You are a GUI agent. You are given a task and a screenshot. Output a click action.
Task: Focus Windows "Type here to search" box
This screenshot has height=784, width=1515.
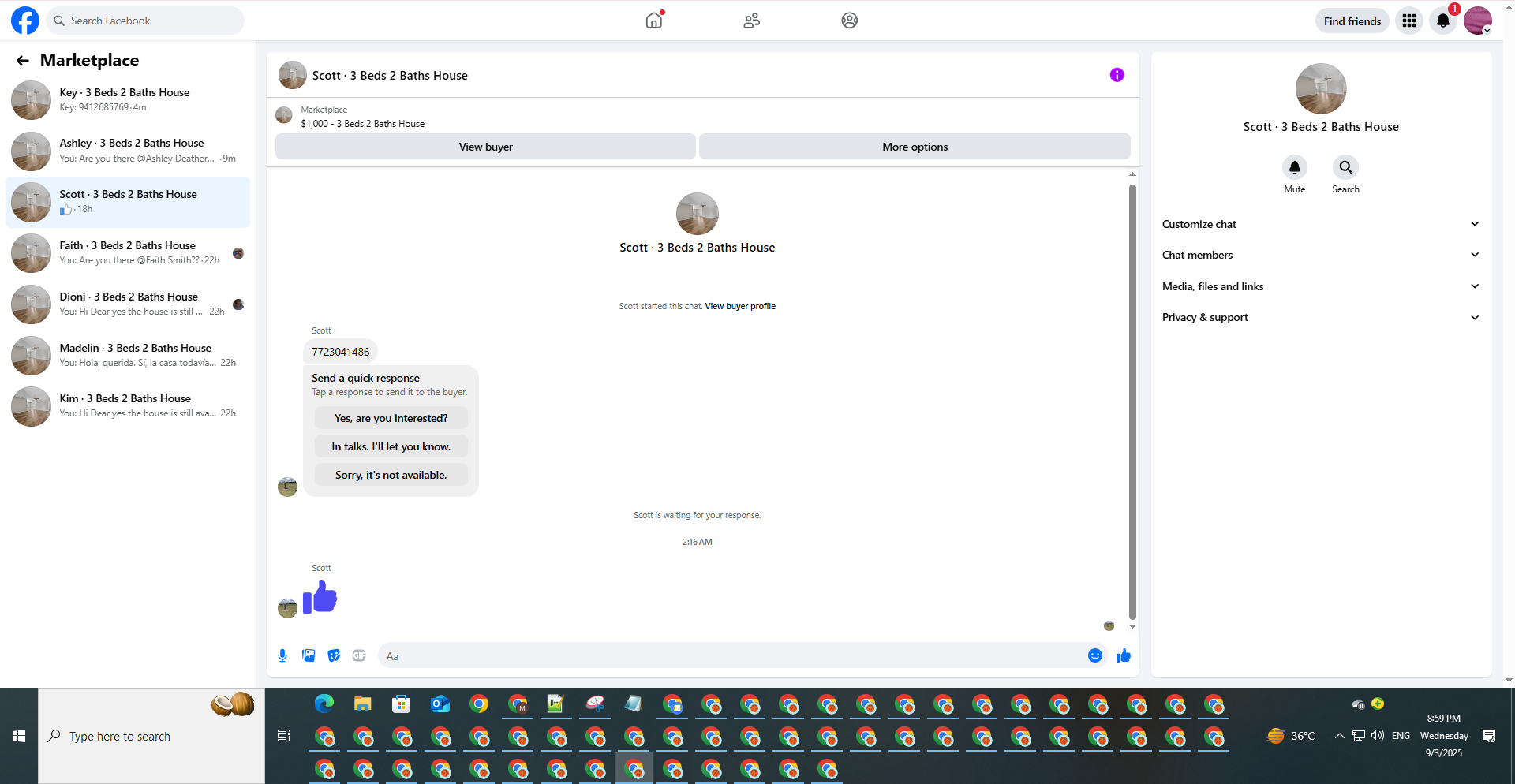coord(151,736)
